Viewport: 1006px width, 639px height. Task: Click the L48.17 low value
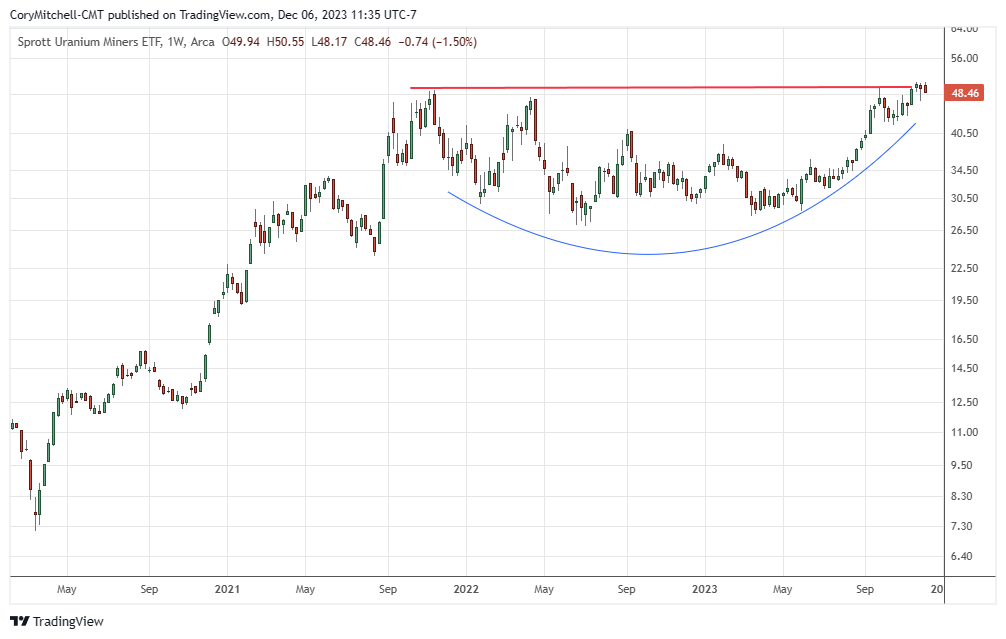(x=329, y=42)
